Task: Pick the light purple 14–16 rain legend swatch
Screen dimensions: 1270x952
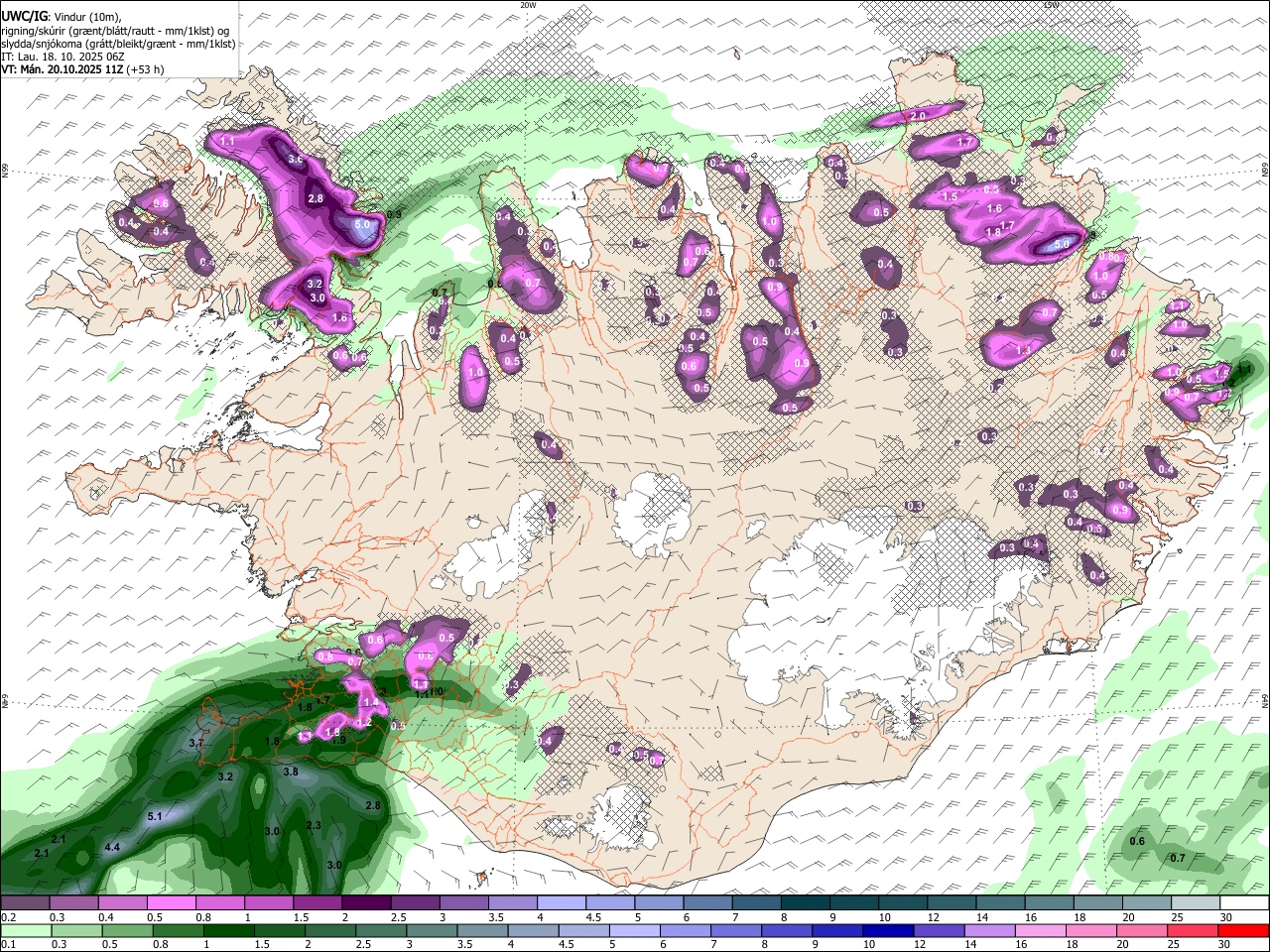Action: tap(989, 930)
